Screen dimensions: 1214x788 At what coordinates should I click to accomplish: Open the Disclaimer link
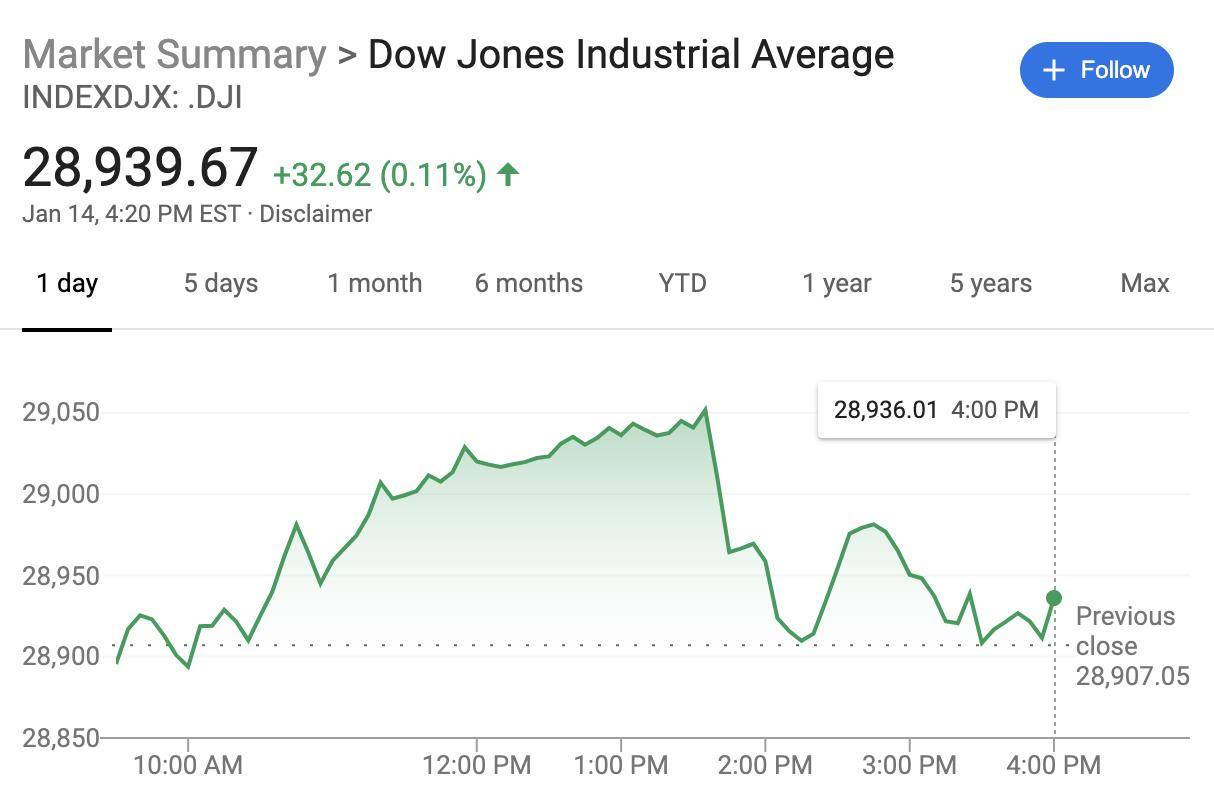click(x=315, y=214)
